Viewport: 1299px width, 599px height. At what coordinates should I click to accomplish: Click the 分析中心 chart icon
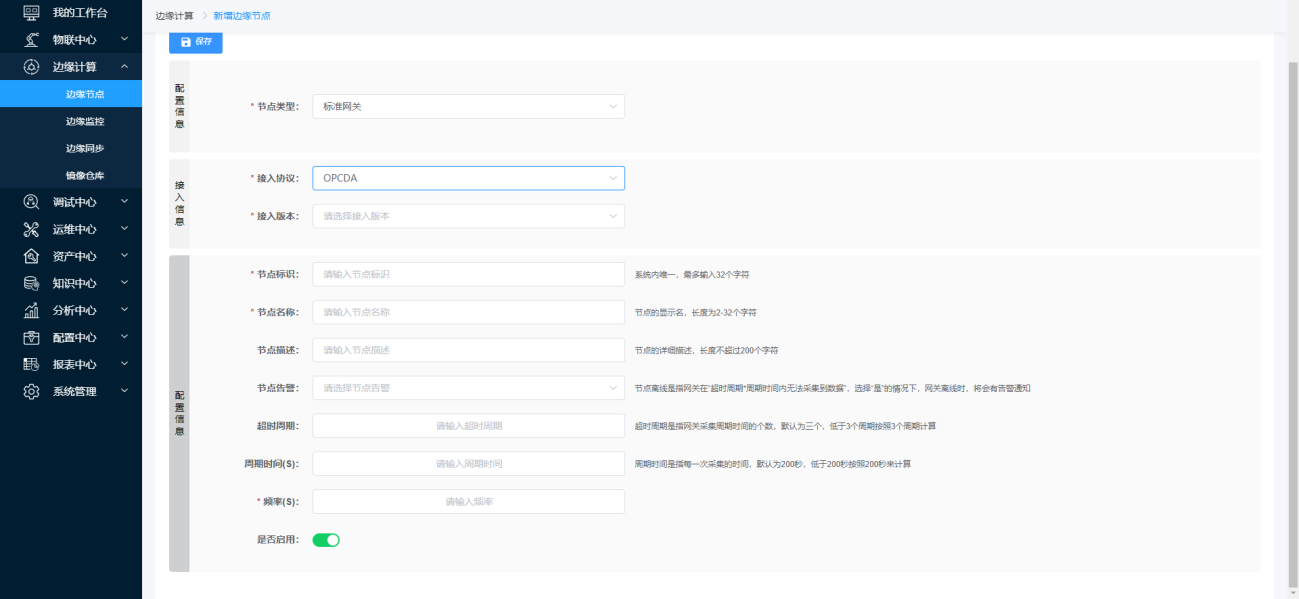tap(31, 310)
